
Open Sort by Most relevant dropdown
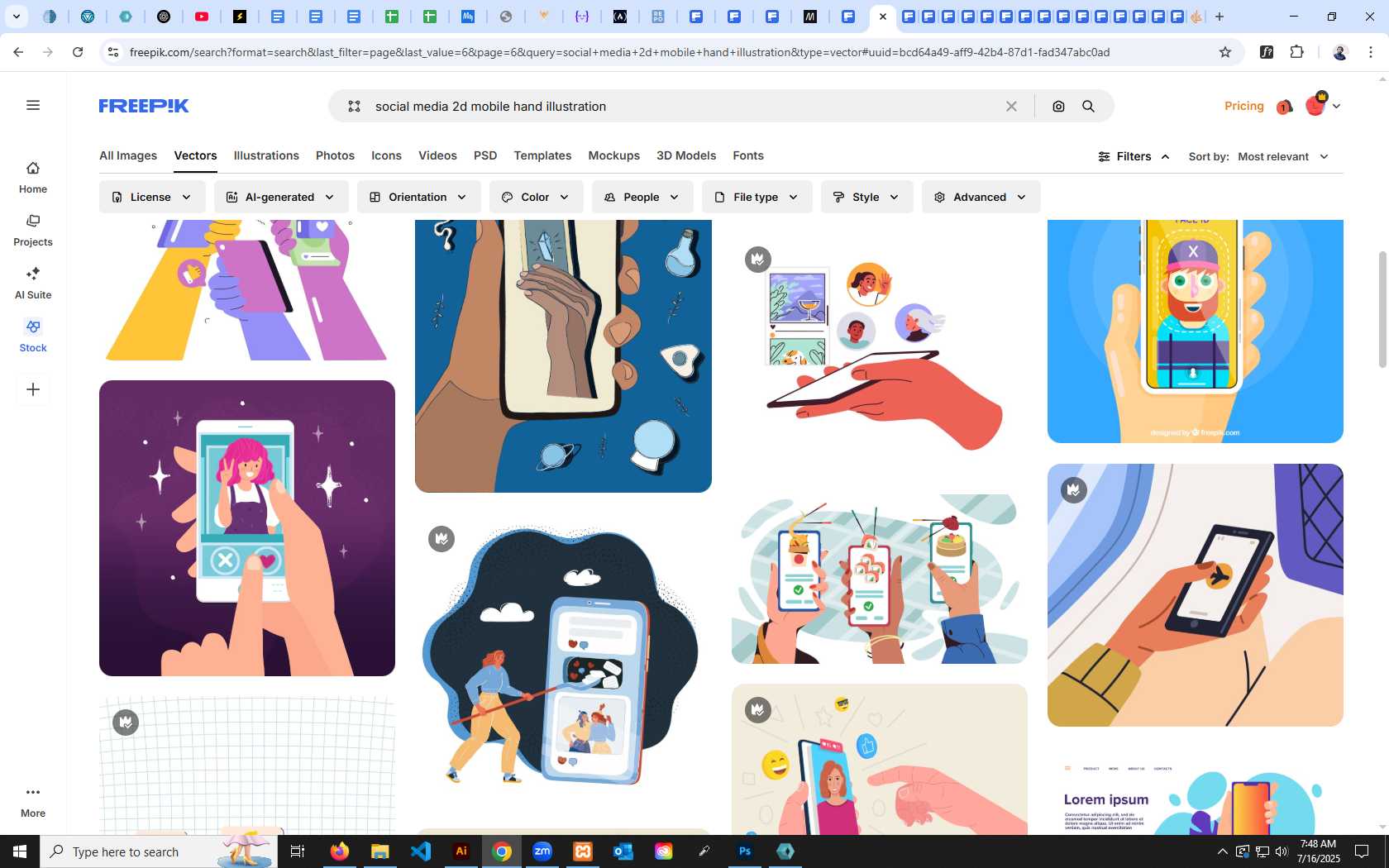tap(1283, 156)
